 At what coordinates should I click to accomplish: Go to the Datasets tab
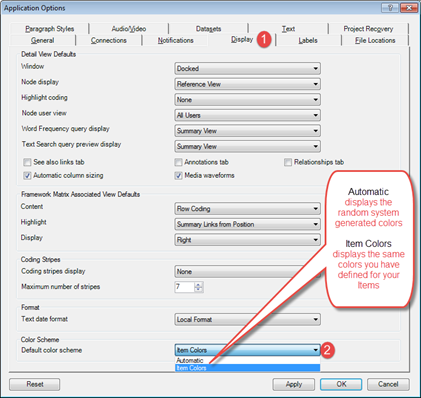click(208, 29)
